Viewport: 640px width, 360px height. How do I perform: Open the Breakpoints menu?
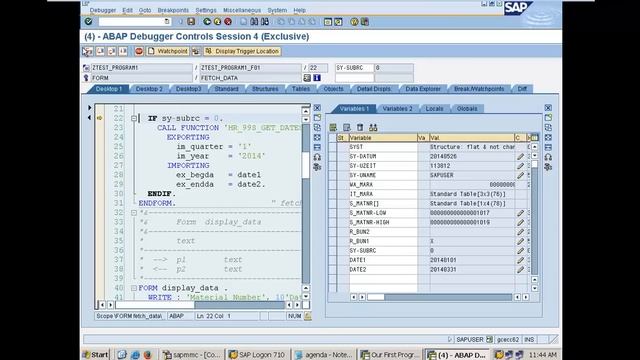(x=173, y=10)
